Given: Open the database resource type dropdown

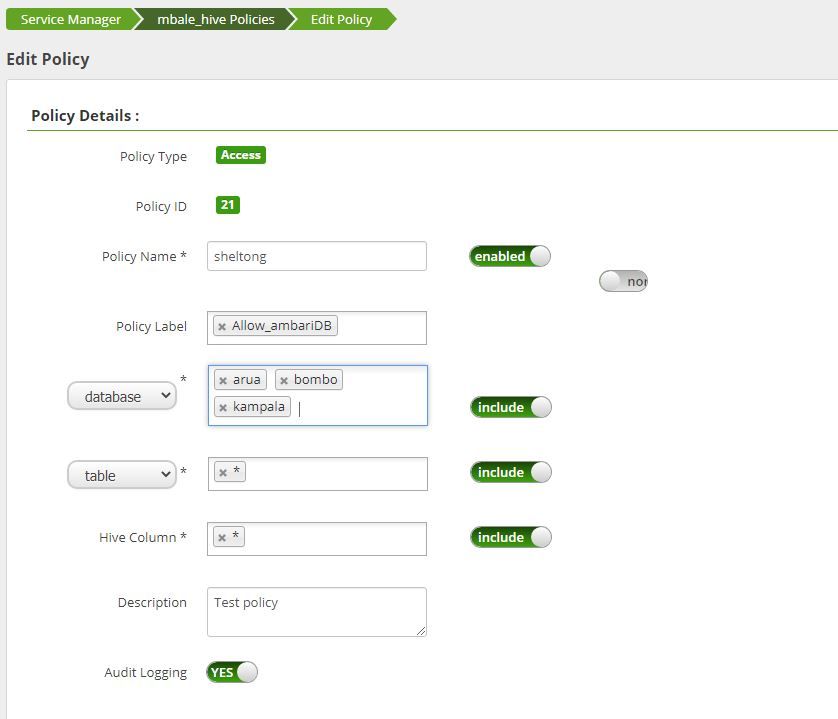Looking at the screenshot, I should [121, 397].
